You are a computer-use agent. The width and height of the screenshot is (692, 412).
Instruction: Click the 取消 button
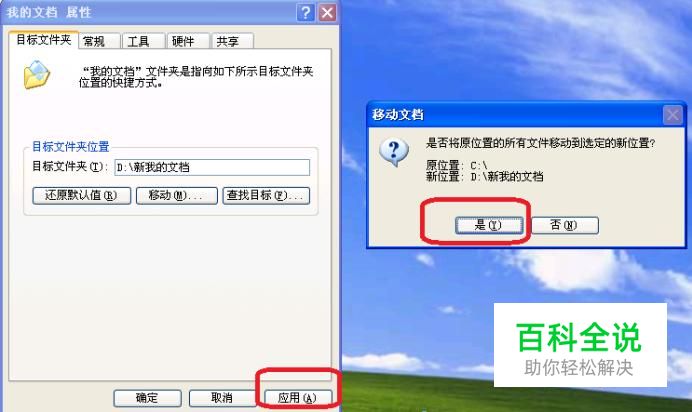pos(222,398)
